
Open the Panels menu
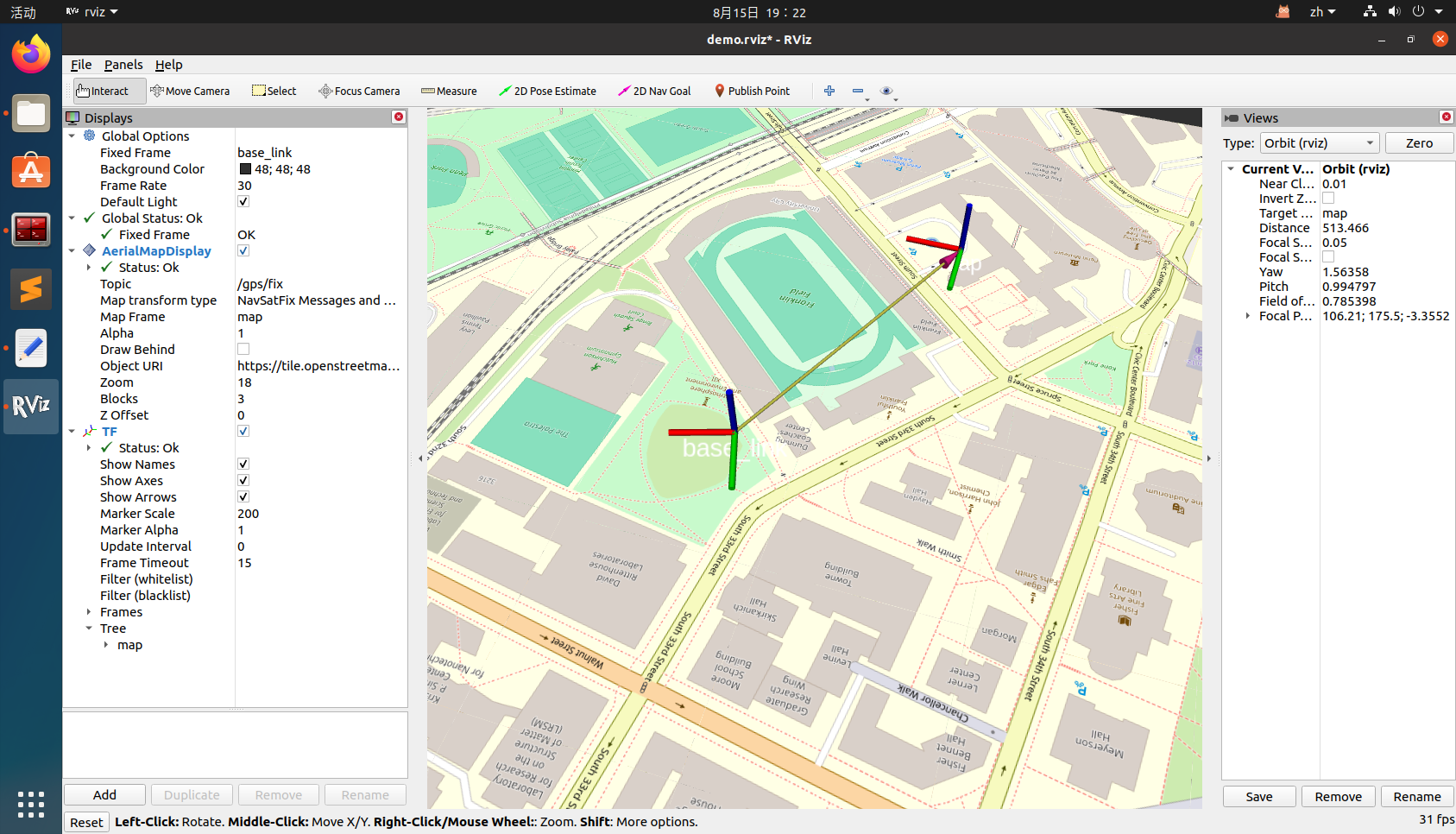point(123,65)
